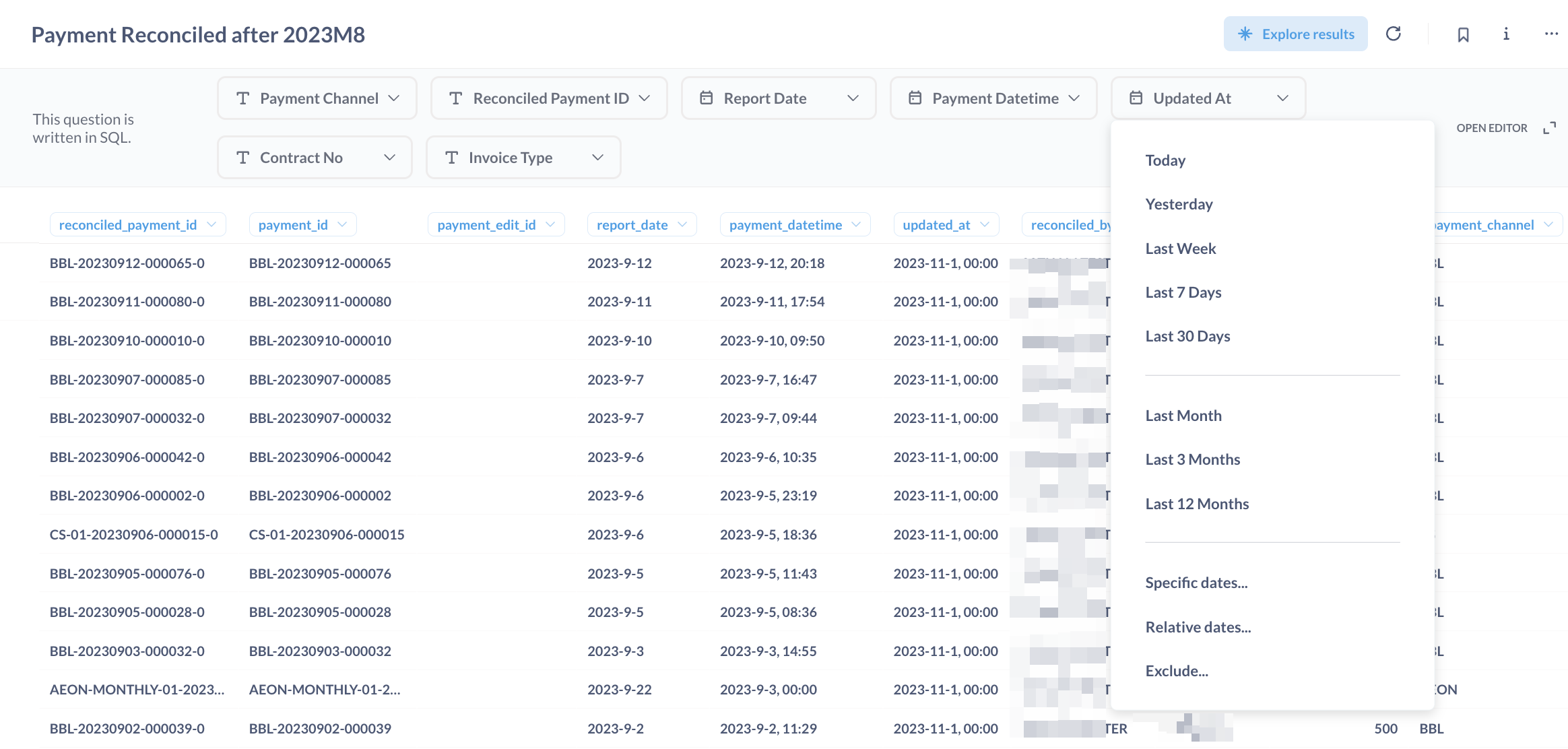Bookmark this question with the bookmark icon
The height and width of the screenshot is (749, 1568).
point(1463,34)
